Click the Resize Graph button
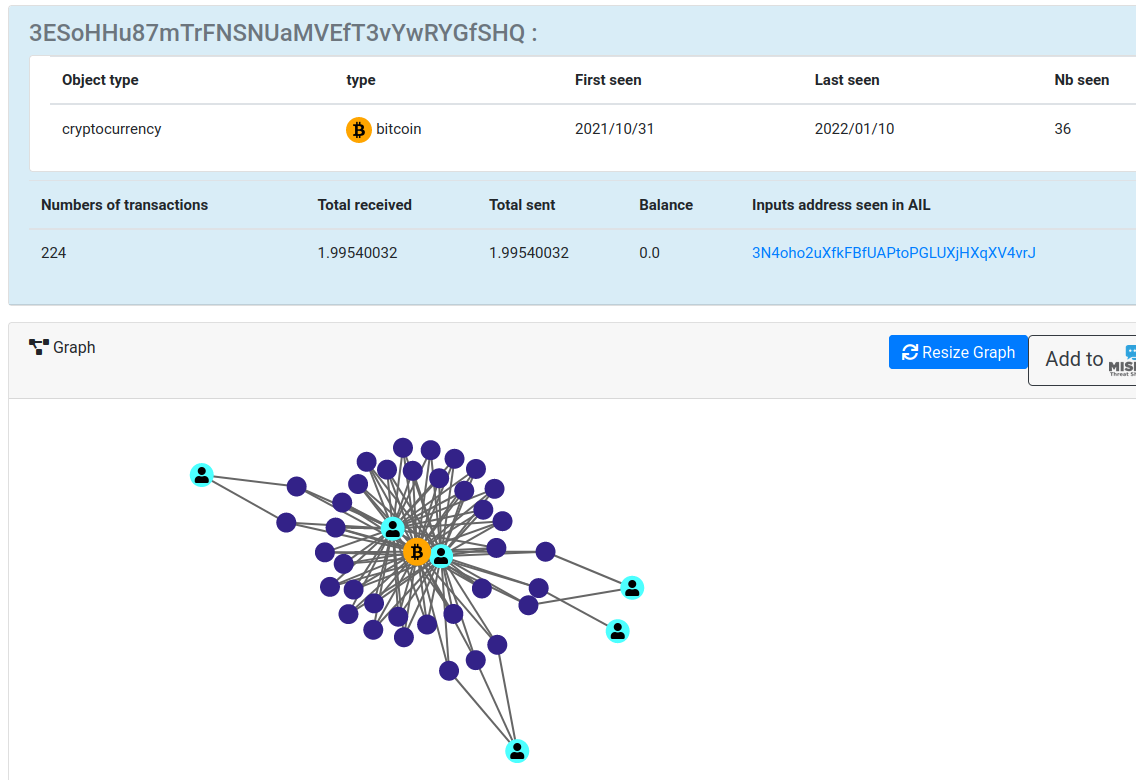1136x780 pixels. point(958,352)
